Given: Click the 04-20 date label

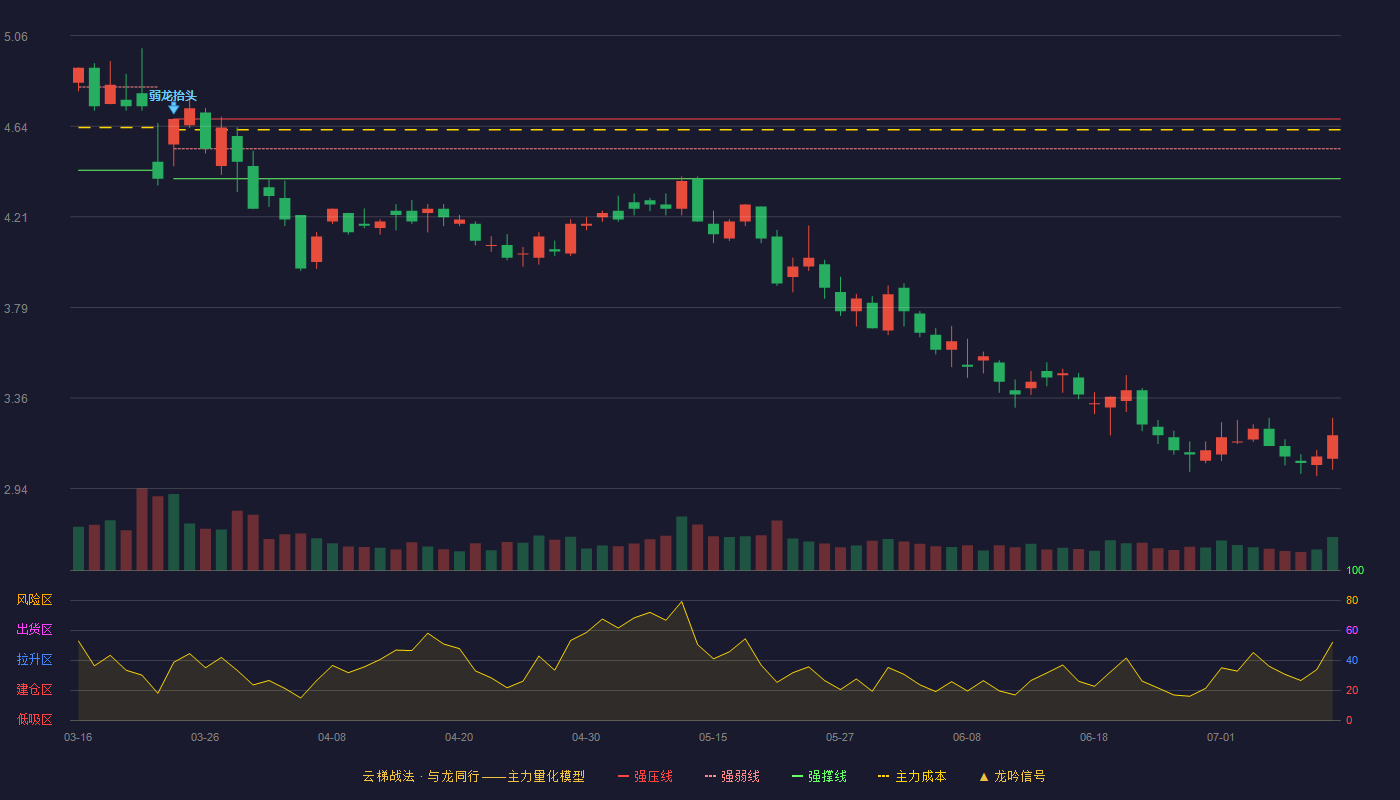Looking at the screenshot, I should 459,737.
